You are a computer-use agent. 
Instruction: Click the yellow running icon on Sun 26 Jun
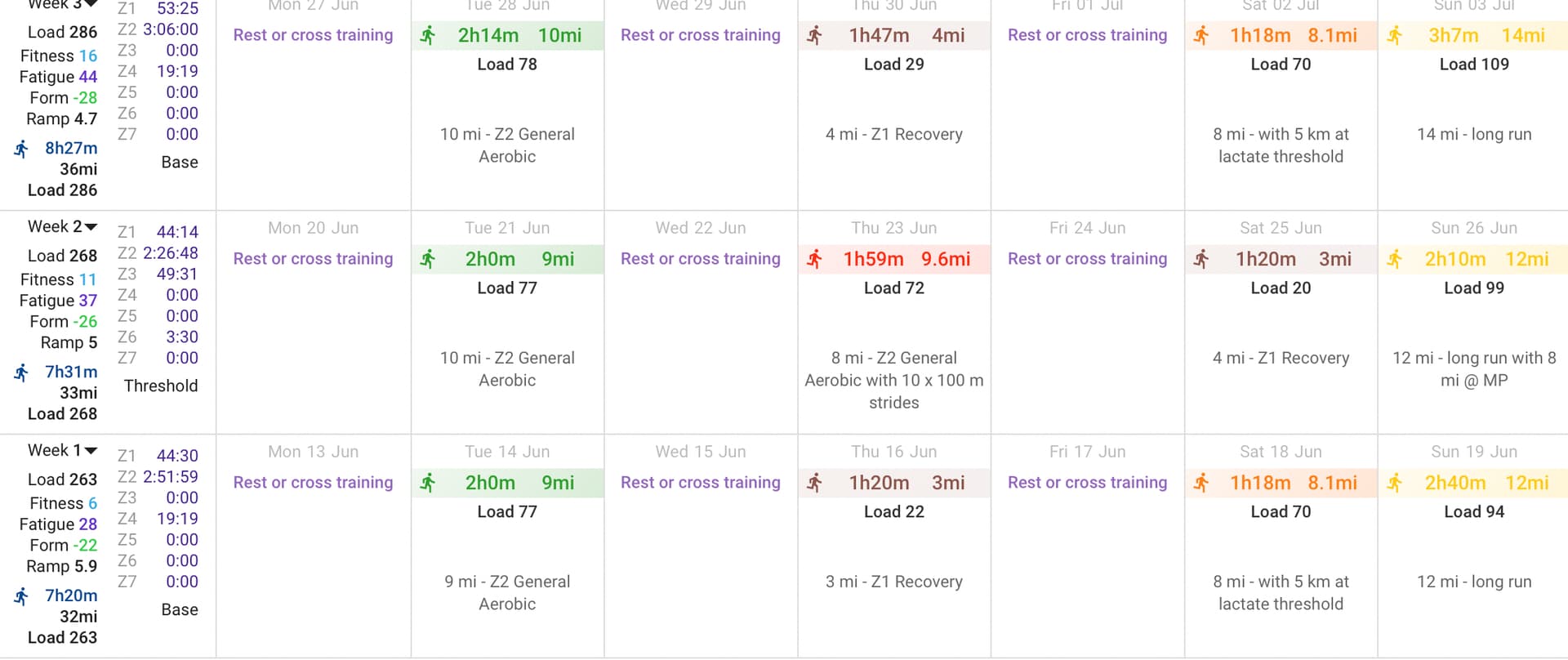(1395, 260)
